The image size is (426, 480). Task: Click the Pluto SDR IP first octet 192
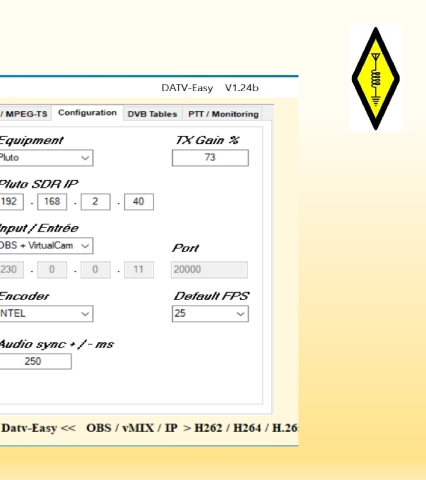click(x=12, y=202)
